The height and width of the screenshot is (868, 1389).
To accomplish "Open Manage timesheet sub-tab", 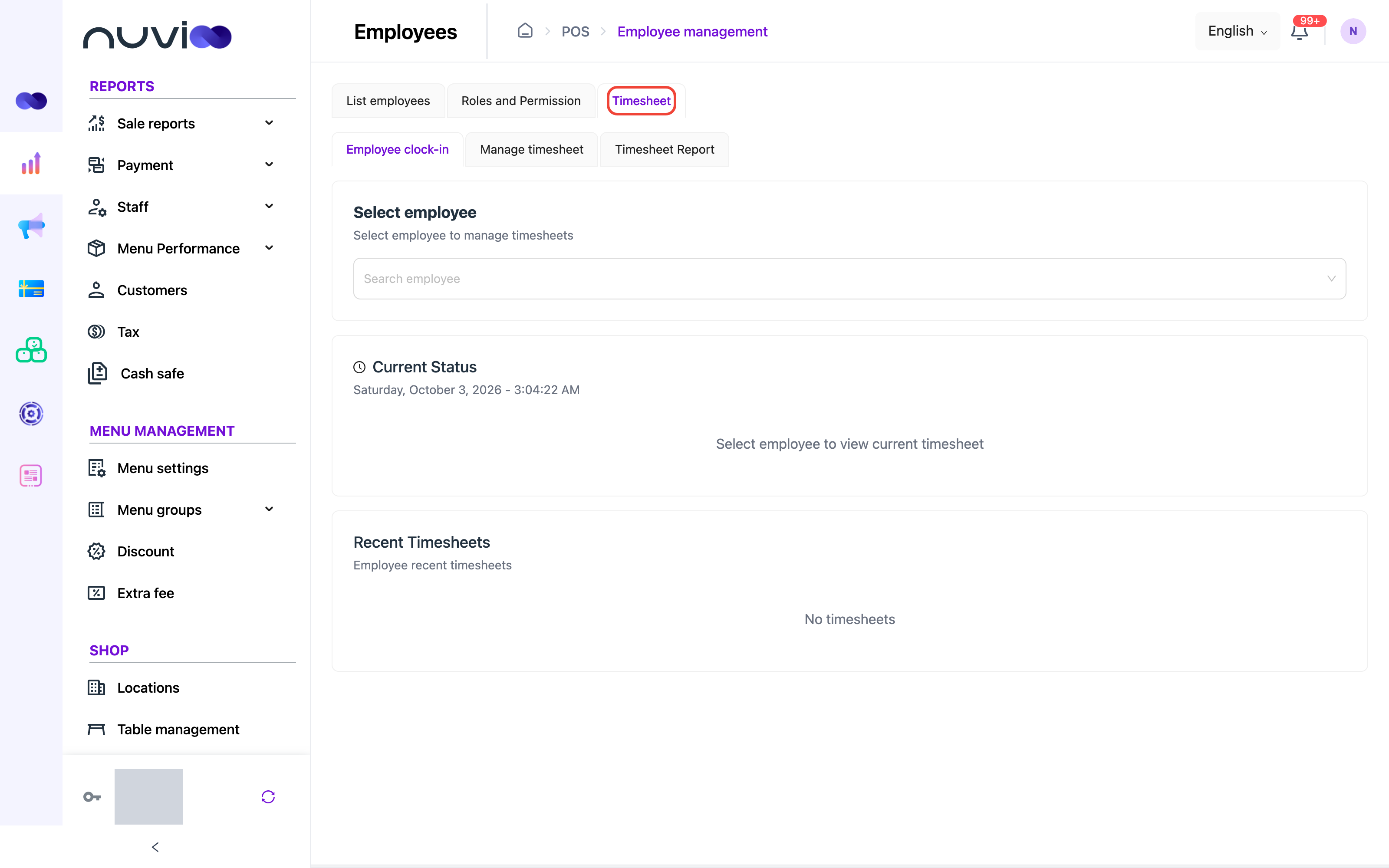I will point(531,149).
